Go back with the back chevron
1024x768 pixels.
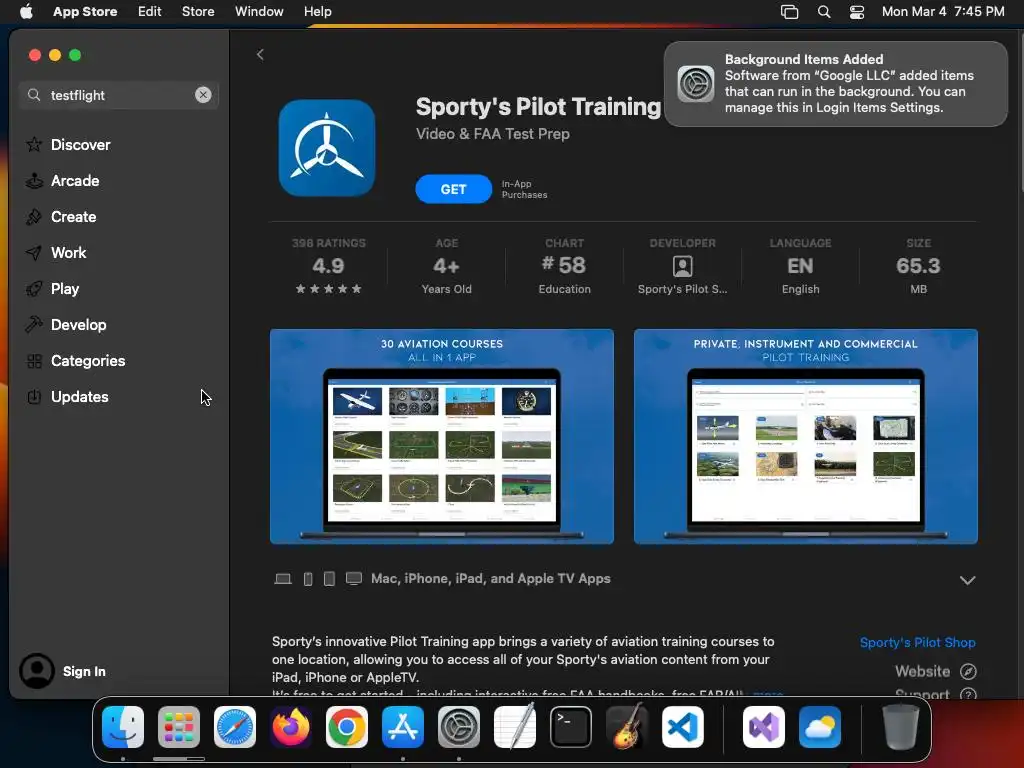point(260,55)
